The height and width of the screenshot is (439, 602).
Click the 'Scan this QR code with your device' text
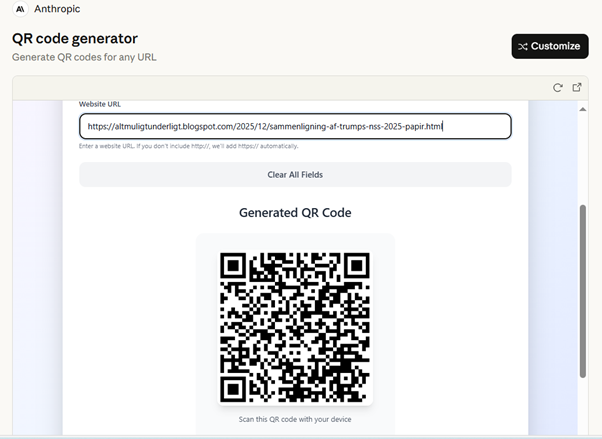click(x=295, y=419)
